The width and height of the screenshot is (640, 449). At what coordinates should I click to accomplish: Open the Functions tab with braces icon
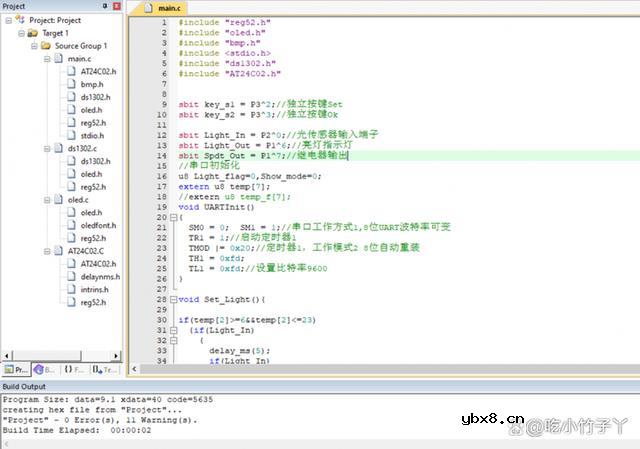[72, 369]
